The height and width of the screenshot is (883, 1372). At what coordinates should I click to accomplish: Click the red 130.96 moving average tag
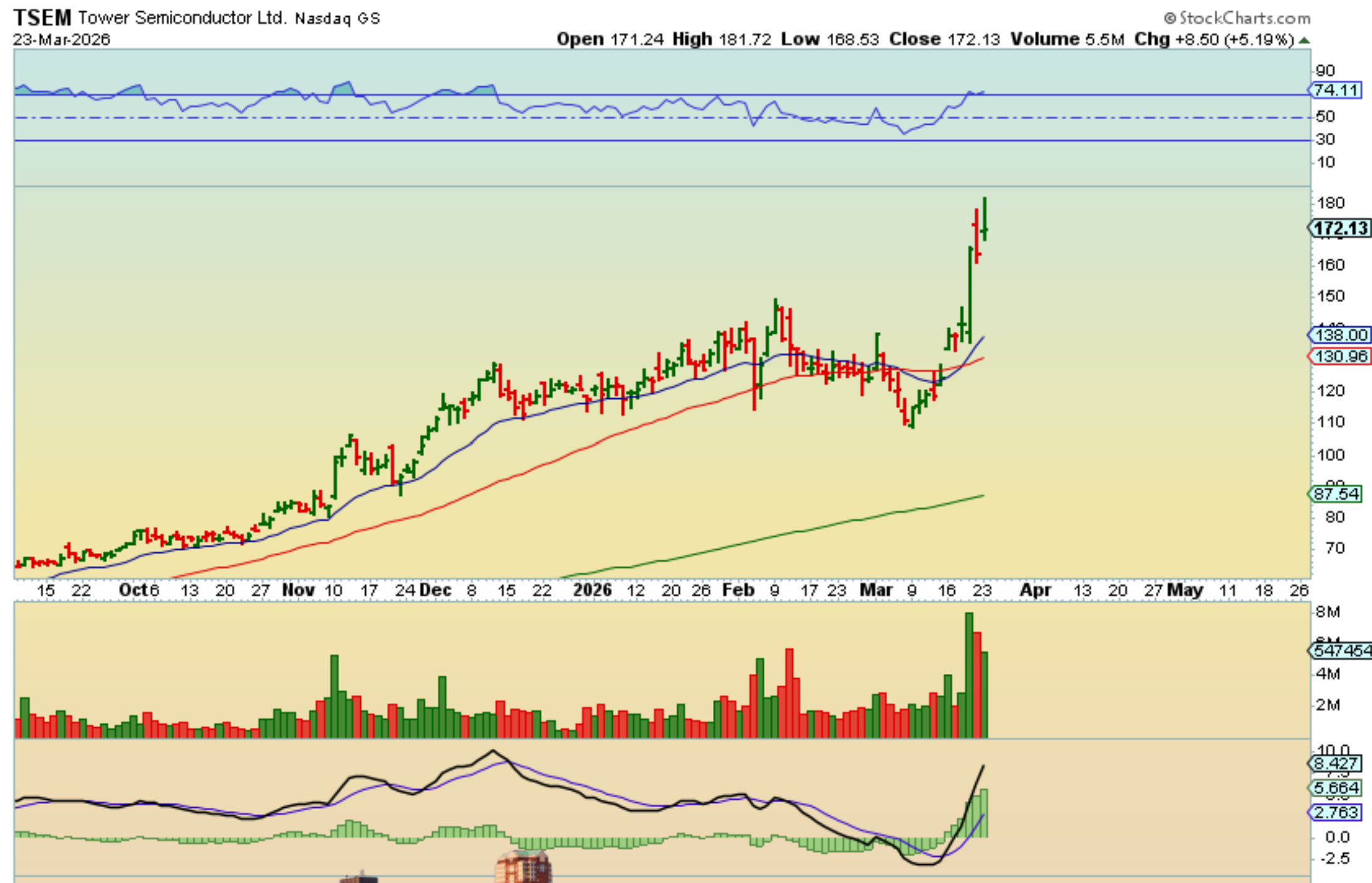(x=1341, y=356)
